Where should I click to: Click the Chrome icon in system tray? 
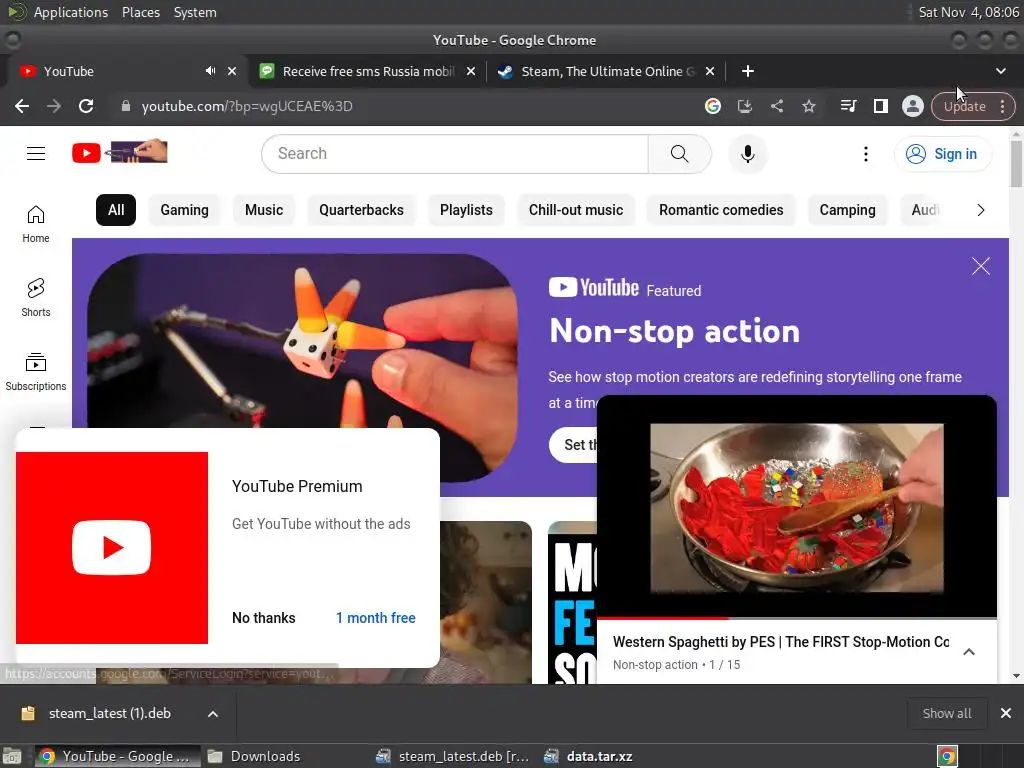[x=947, y=756]
